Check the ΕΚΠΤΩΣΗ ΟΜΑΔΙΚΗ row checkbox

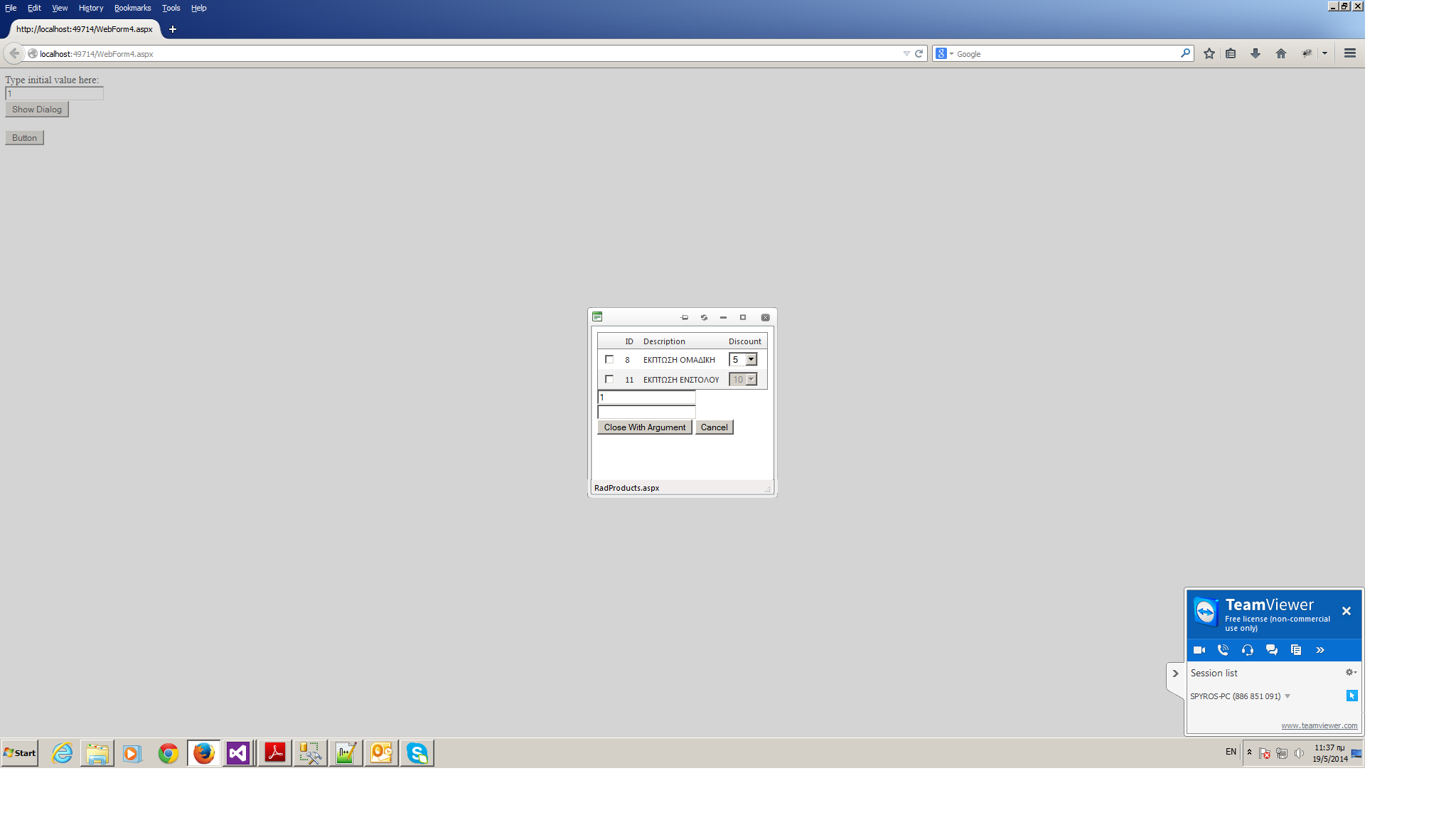609,360
